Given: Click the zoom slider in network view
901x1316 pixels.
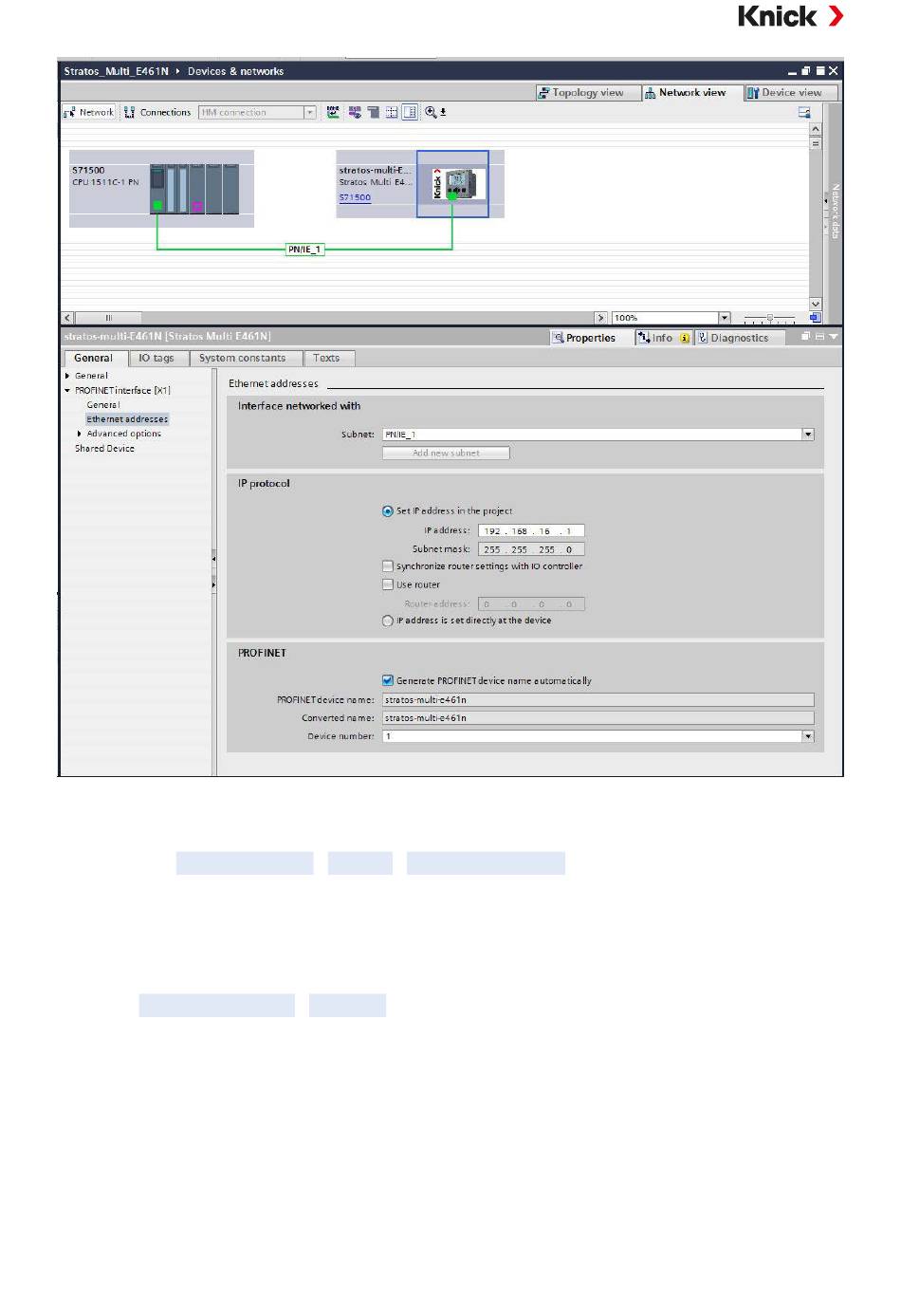Looking at the screenshot, I should [x=770, y=318].
